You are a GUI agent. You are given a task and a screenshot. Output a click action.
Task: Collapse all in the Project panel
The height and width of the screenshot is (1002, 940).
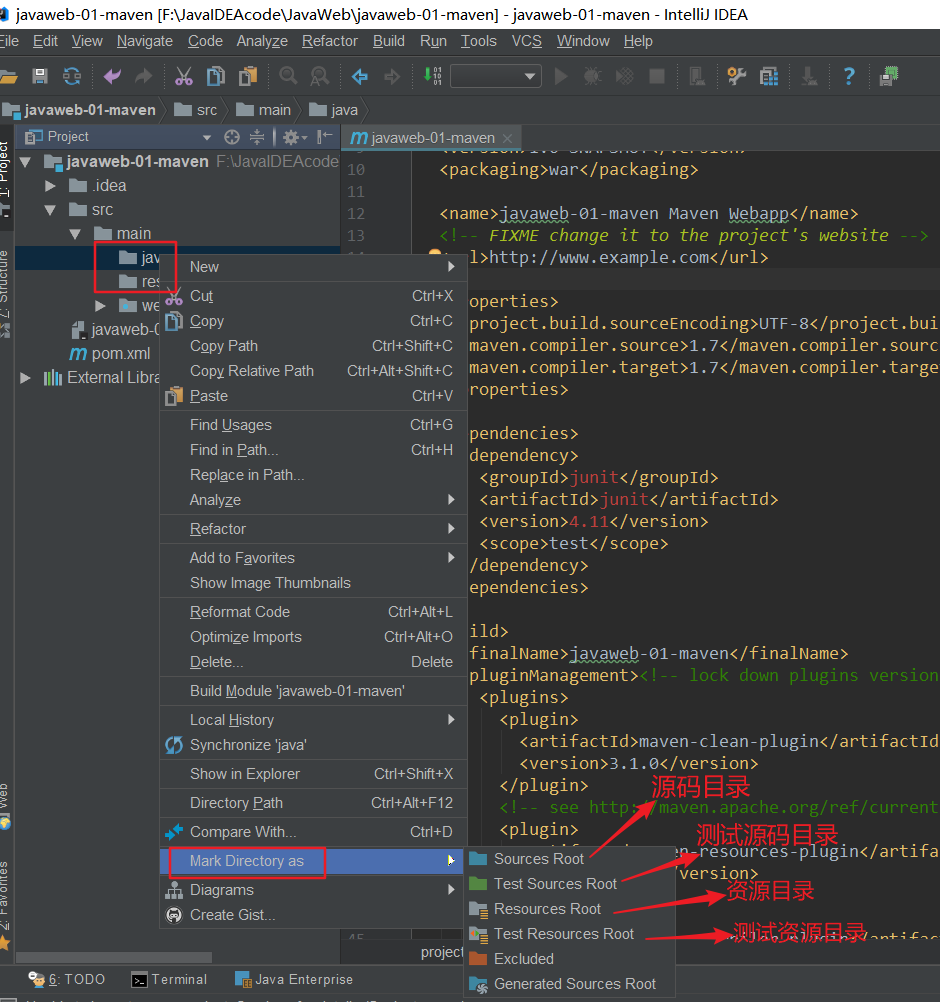pos(257,137)
